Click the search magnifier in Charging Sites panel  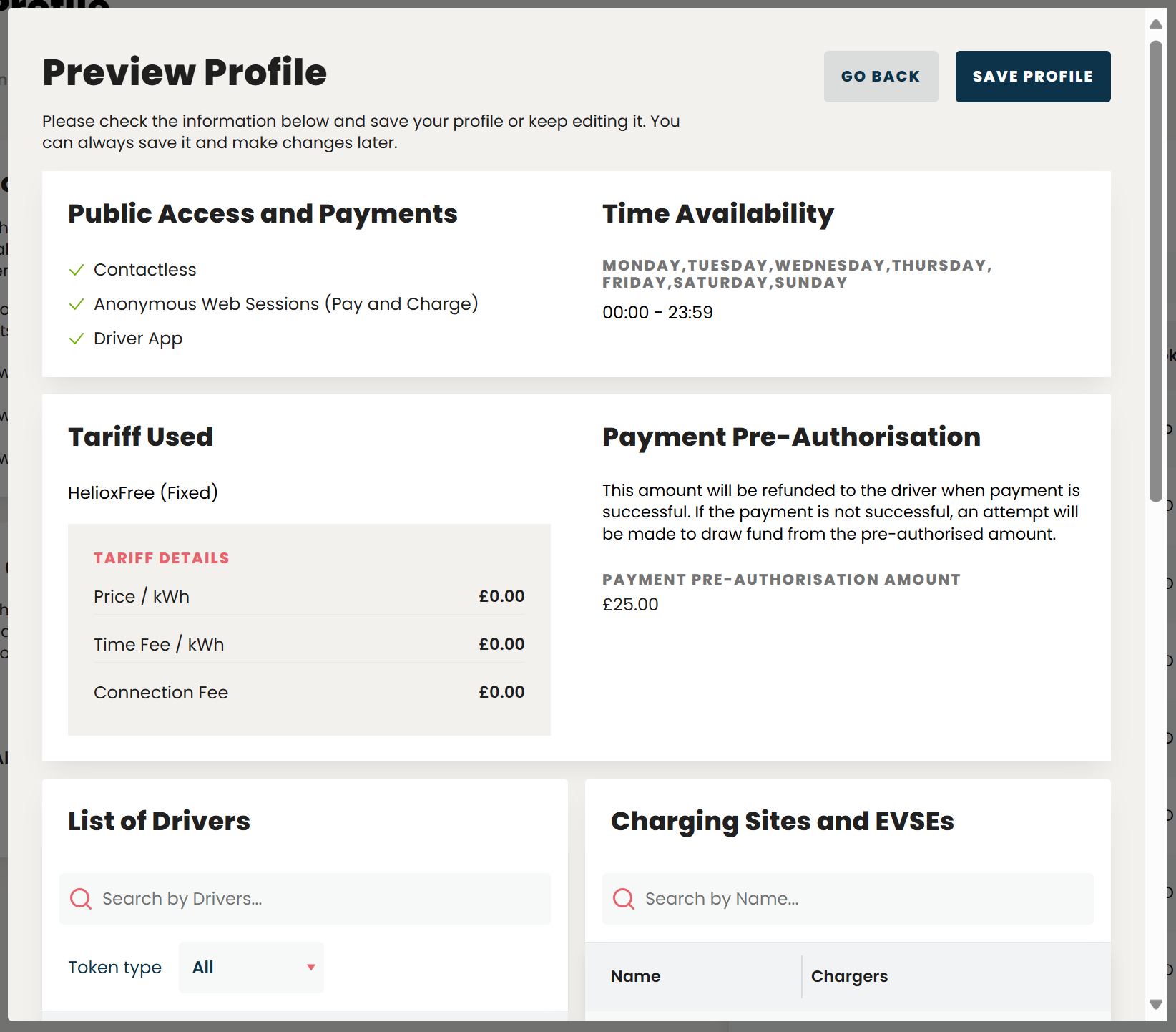623,898
